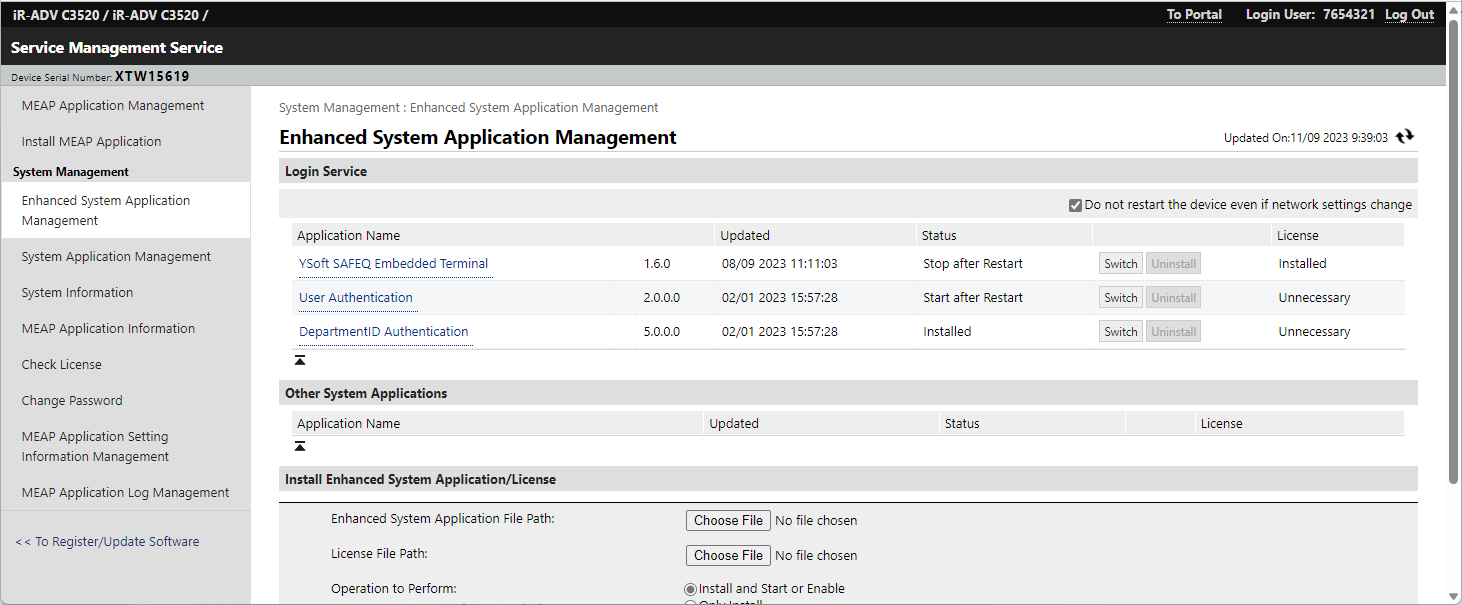Open Install MEAP Application page
This screenshot has height=605, width=1462.
(x=91, y=142)
